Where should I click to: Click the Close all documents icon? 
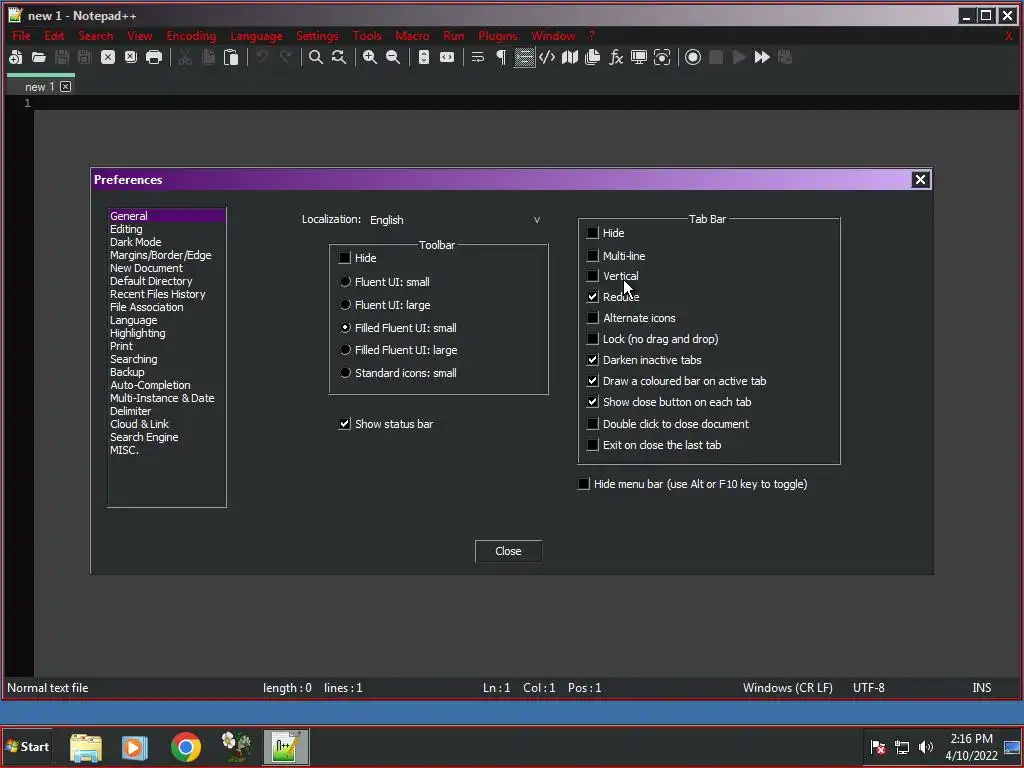tap(131, 57)
